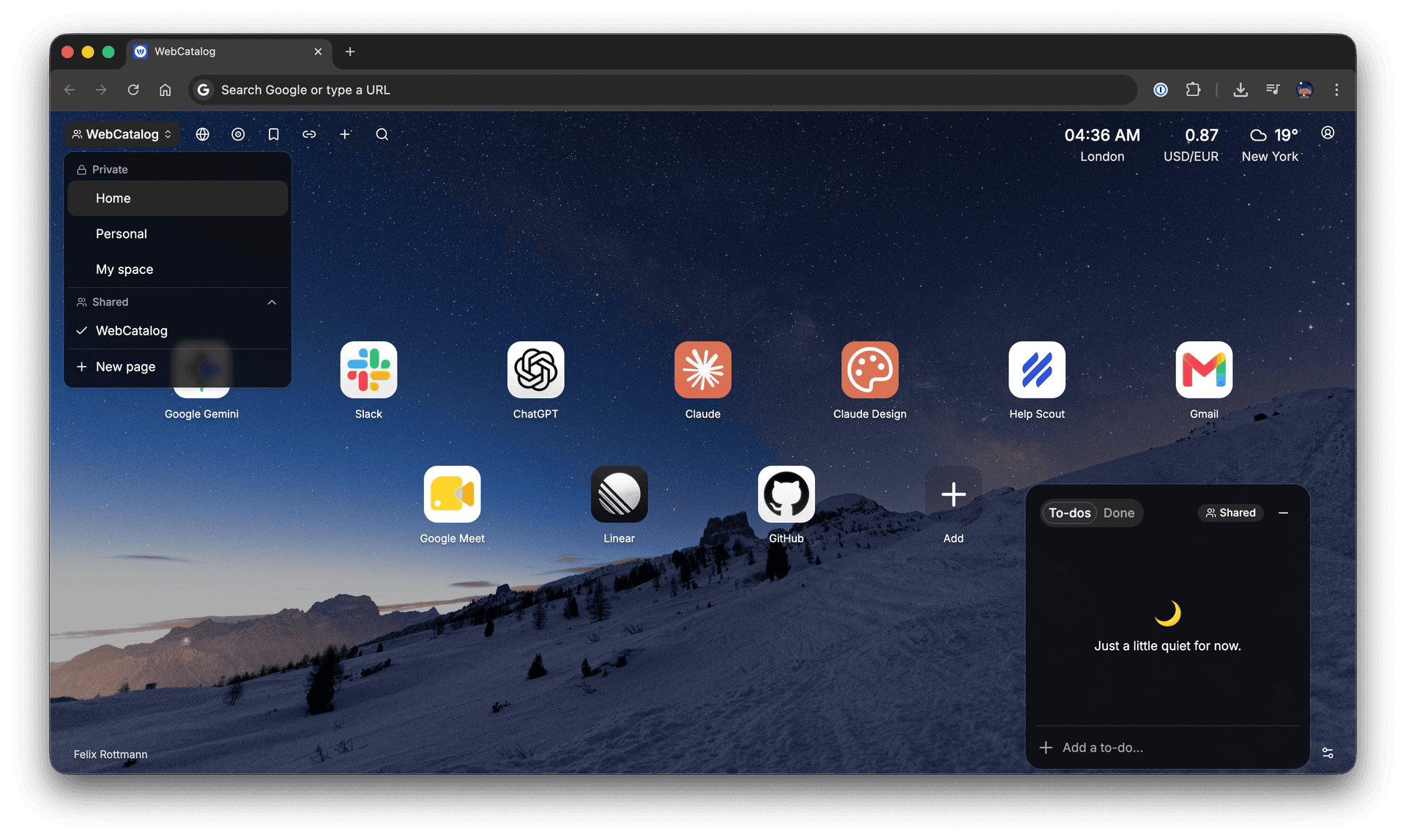
Task: Open the Linear app icon
Action: [x=619, y=494]
